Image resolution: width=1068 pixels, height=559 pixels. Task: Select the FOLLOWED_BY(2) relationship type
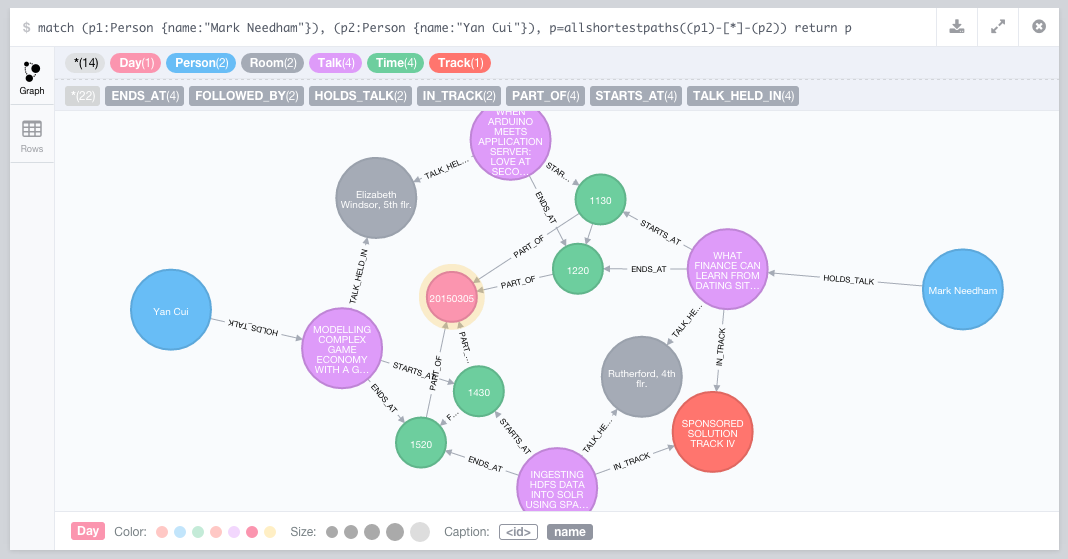click(x=247, y=96)
